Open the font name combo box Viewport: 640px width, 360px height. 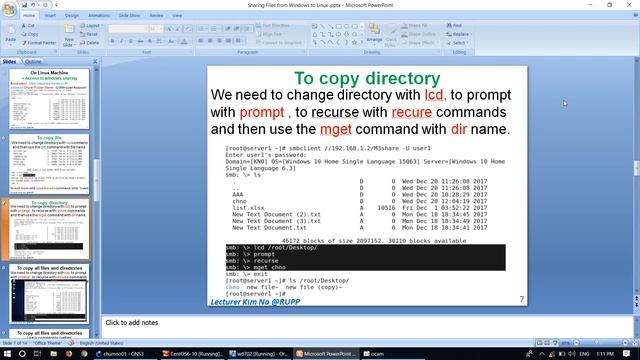click(128, 29)
